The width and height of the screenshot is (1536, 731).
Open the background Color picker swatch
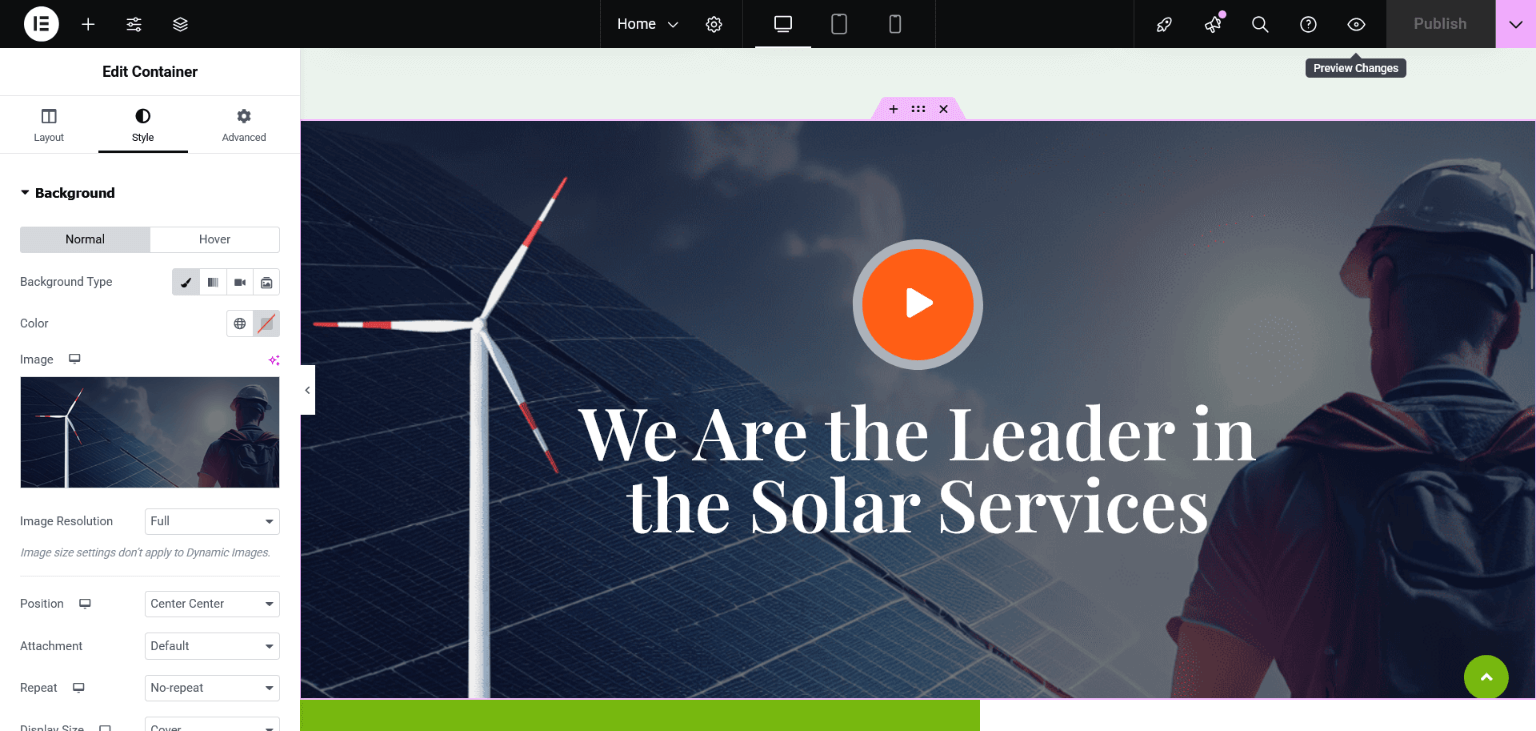click(x=266, y=323)
